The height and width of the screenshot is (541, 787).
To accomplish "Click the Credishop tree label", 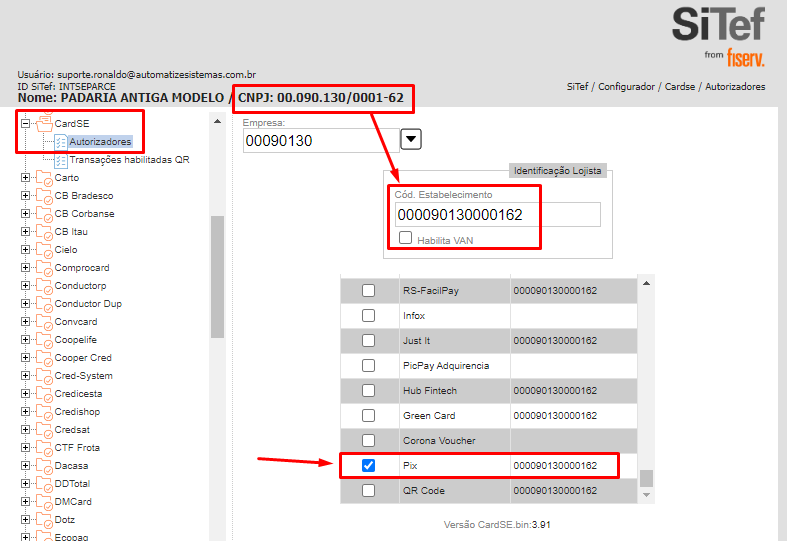I will 77,412.
